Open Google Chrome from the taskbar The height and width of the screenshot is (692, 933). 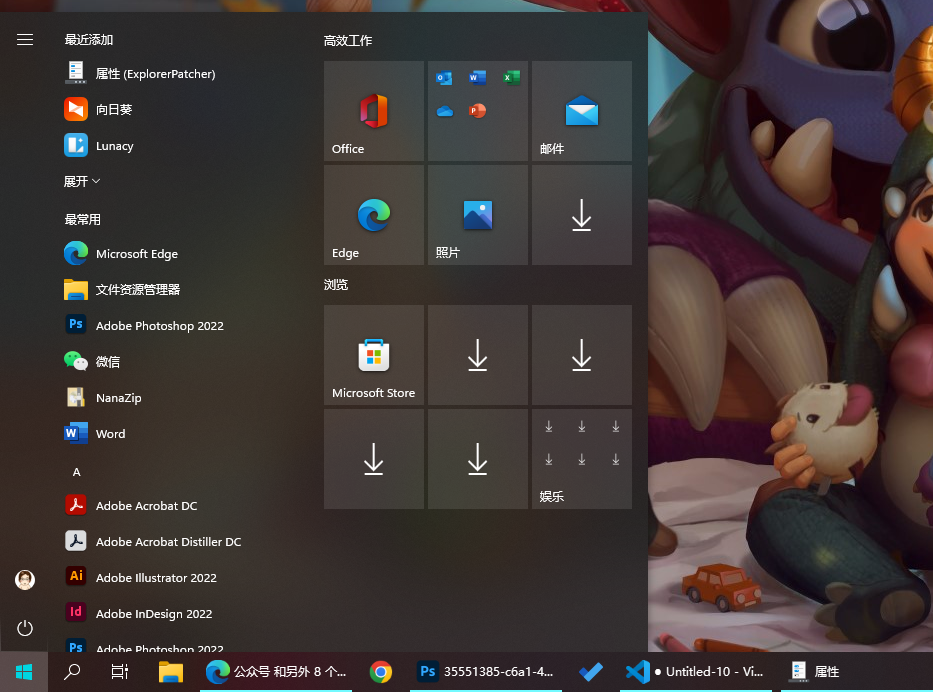380,672
